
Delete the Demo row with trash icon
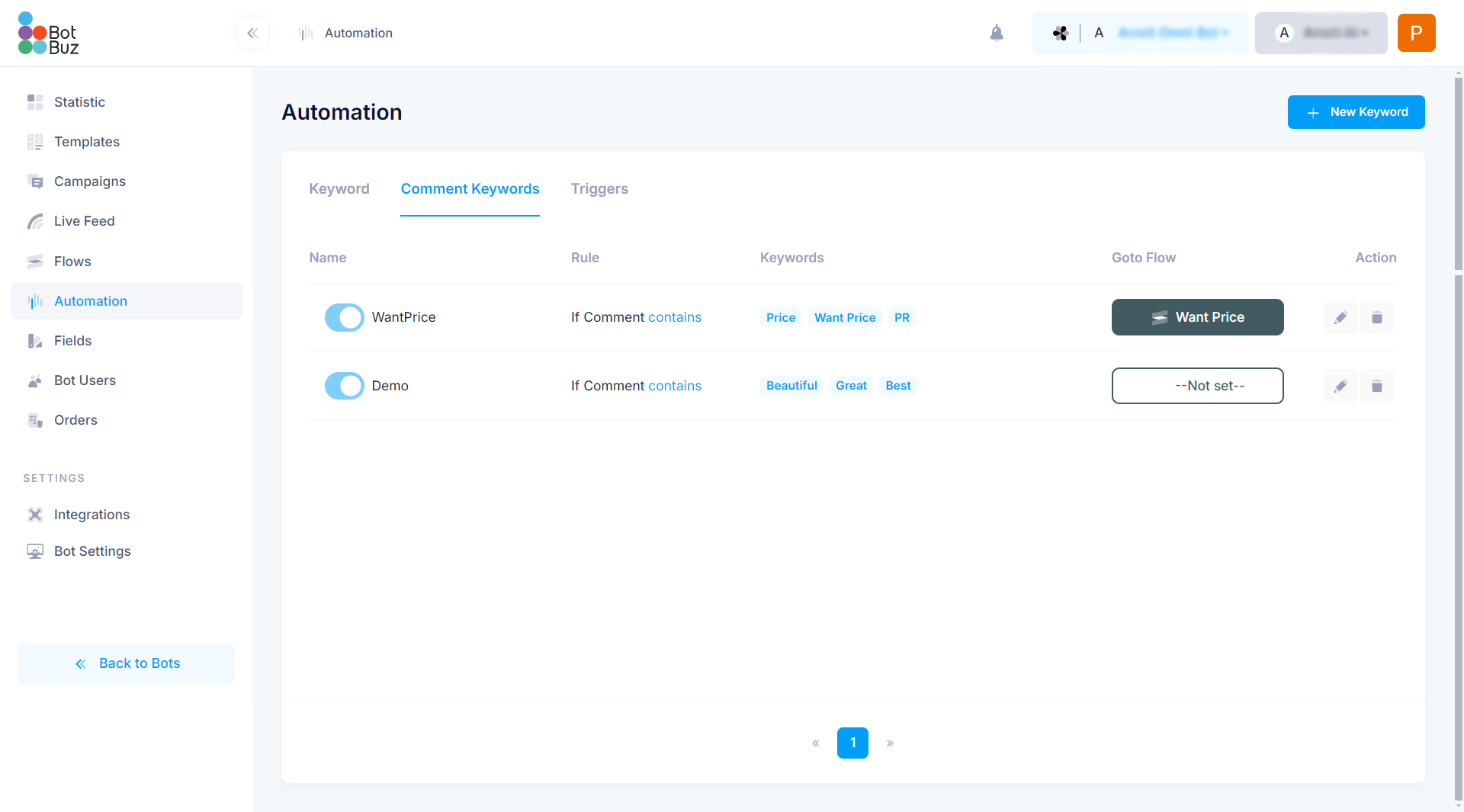coord(1377,386)
